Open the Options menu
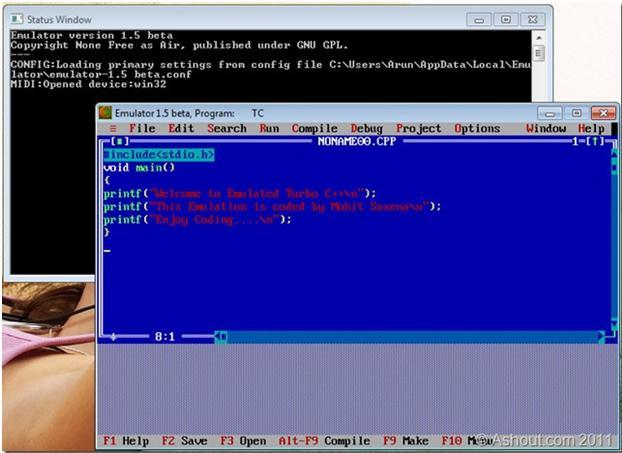Screen dimensions: 622x453 pyautogui.click(x=477, y=129)
